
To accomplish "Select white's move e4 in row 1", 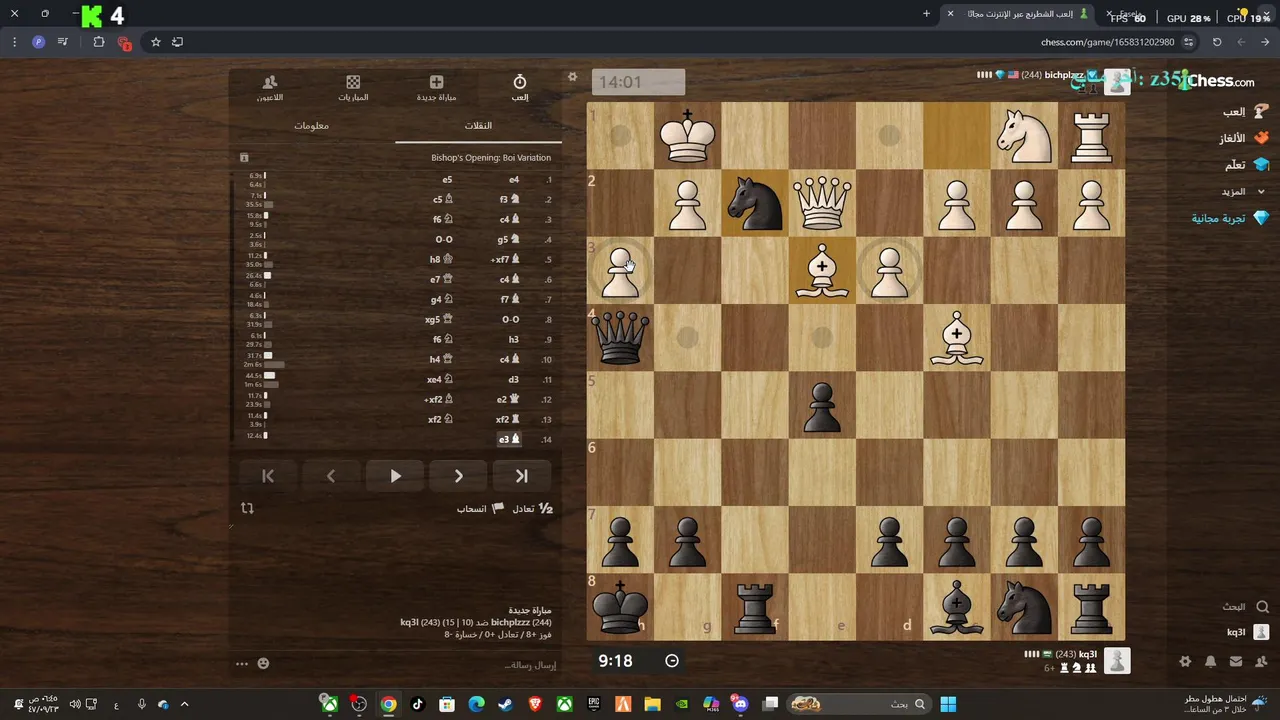I will [x=514, y=180].
